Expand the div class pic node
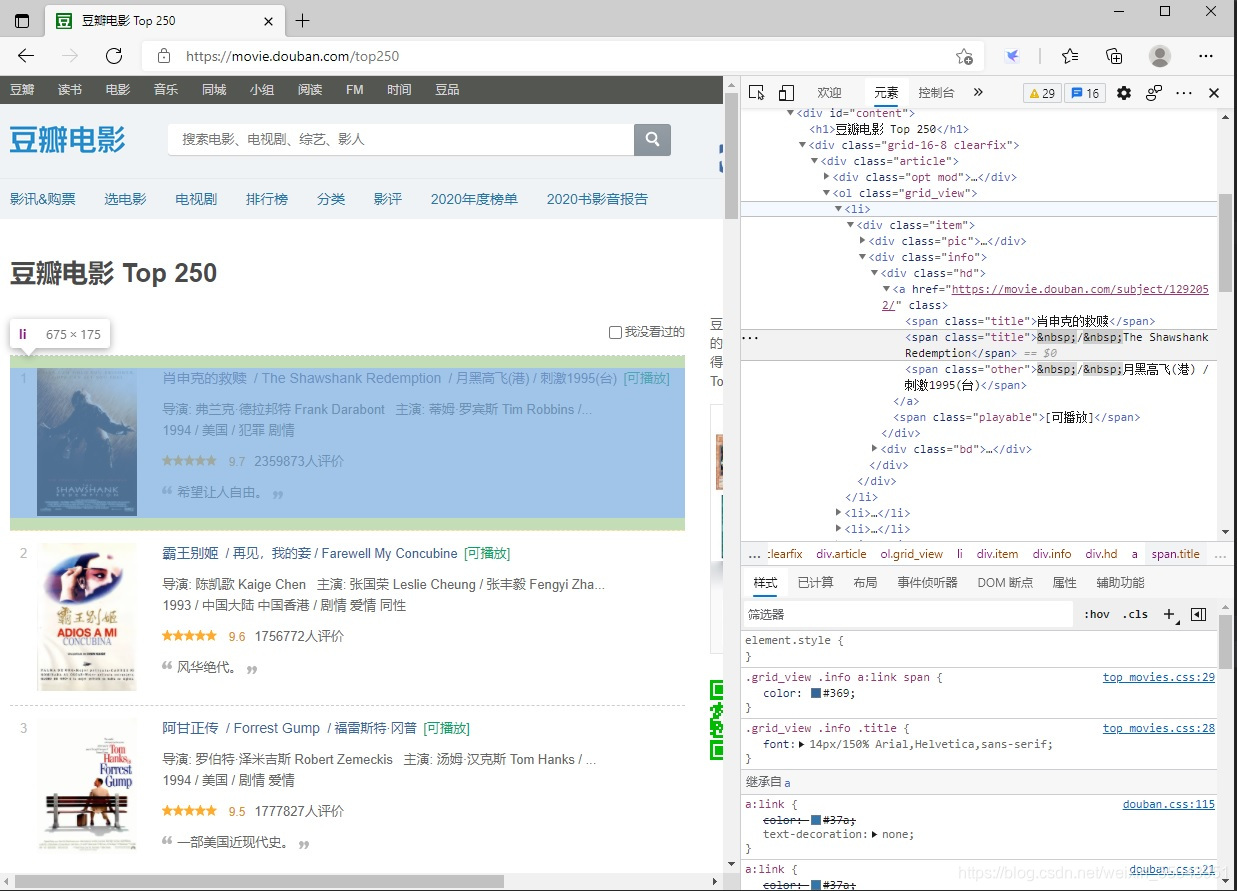This screenshot has height=891, width=1237. point(863,241)
